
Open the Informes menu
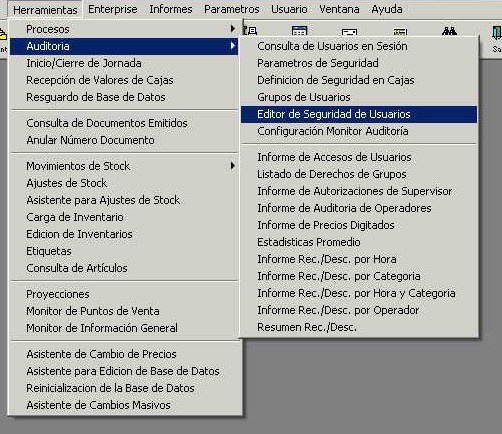tap(171, 9)
